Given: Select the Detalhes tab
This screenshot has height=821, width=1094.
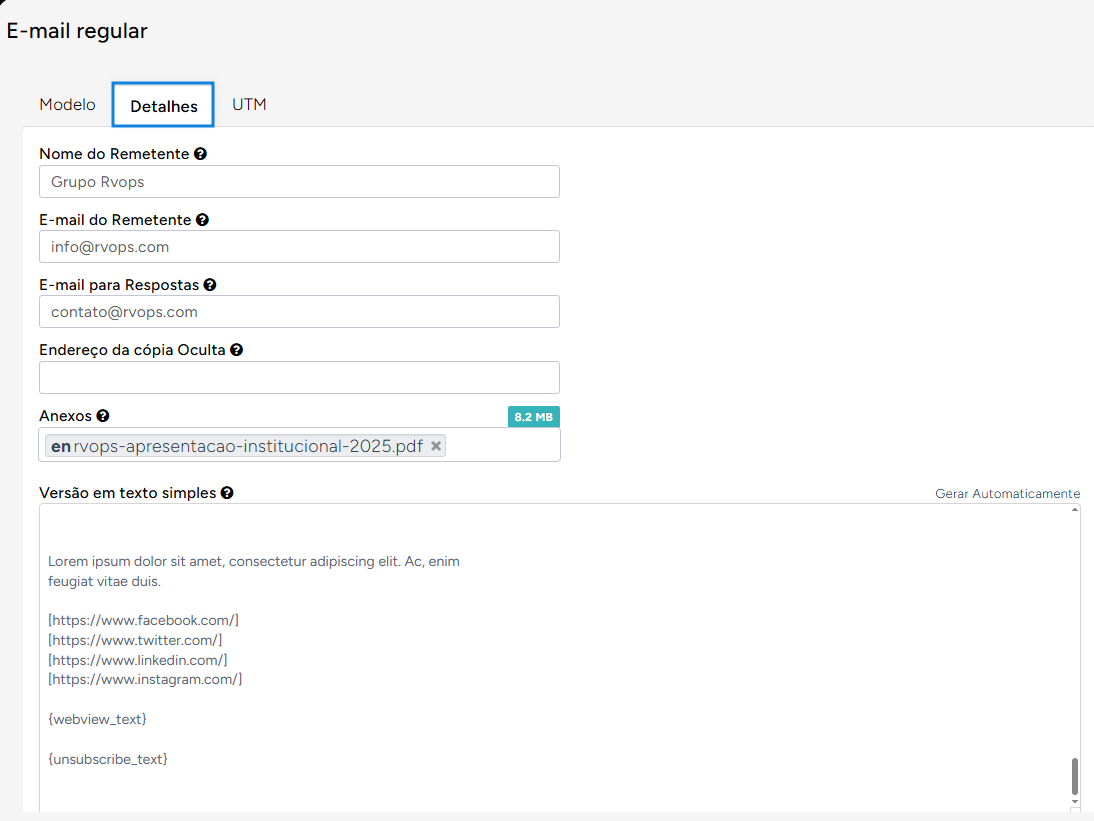Looking at the screenshot, I should tap(163, 106).
